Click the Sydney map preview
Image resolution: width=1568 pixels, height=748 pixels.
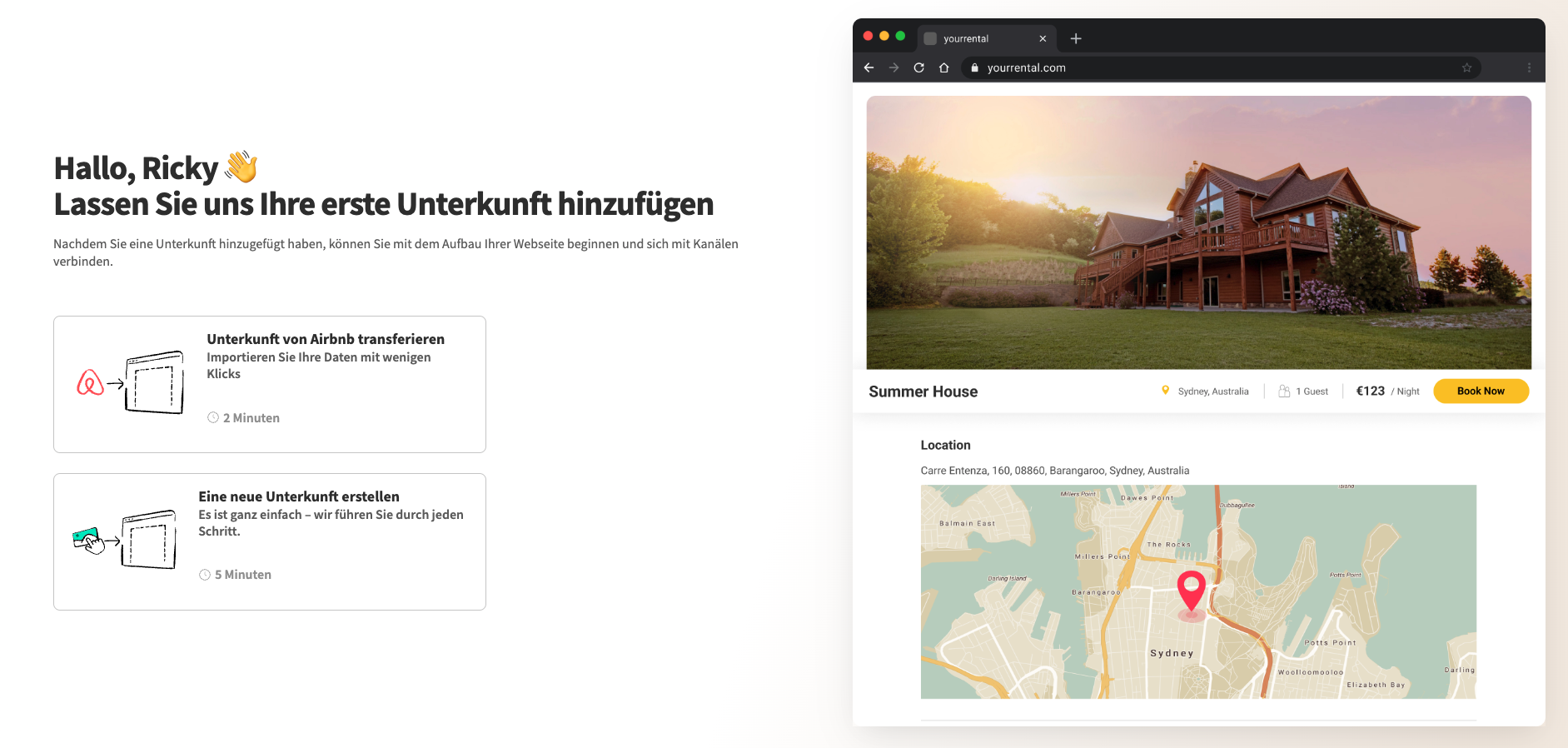tap(1198, 591)
